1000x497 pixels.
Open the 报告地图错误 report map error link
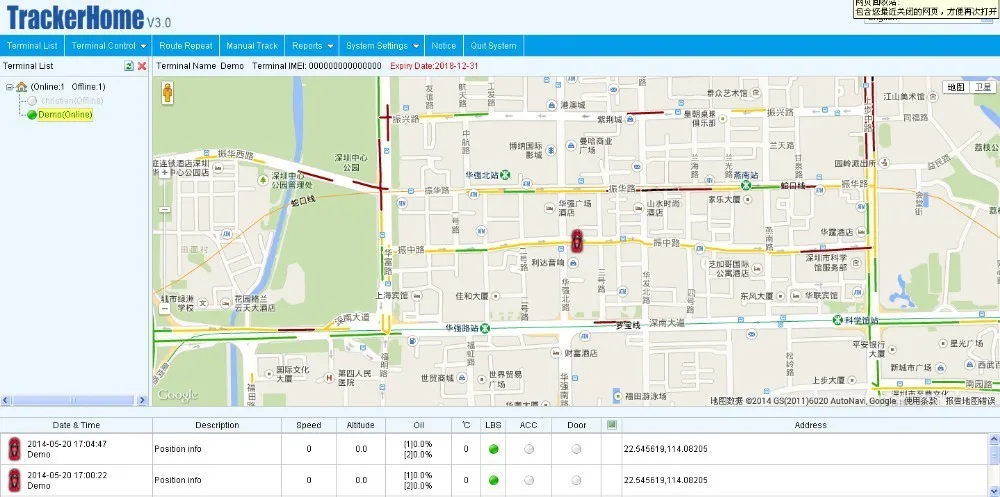[x=970, y=401]
